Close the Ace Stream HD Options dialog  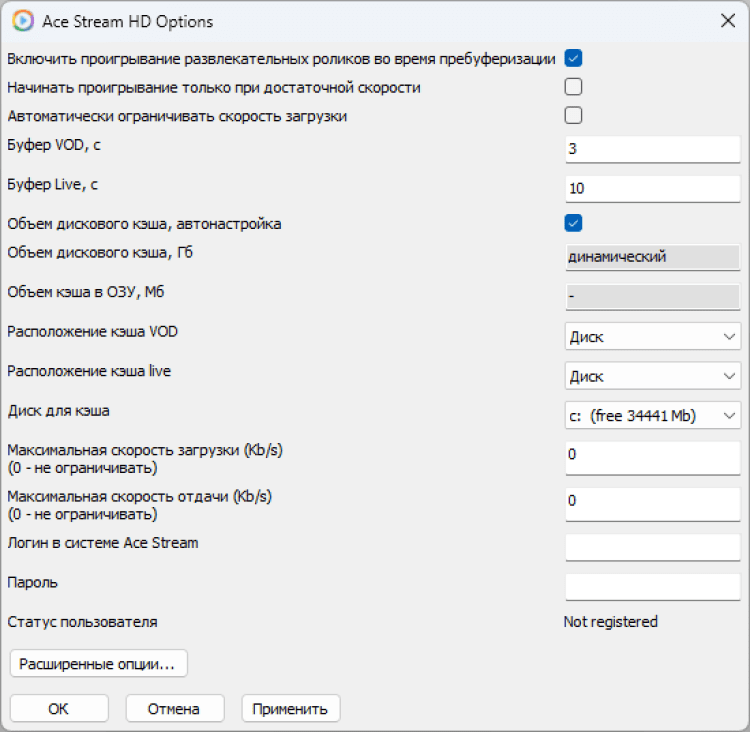coord(727,21)
